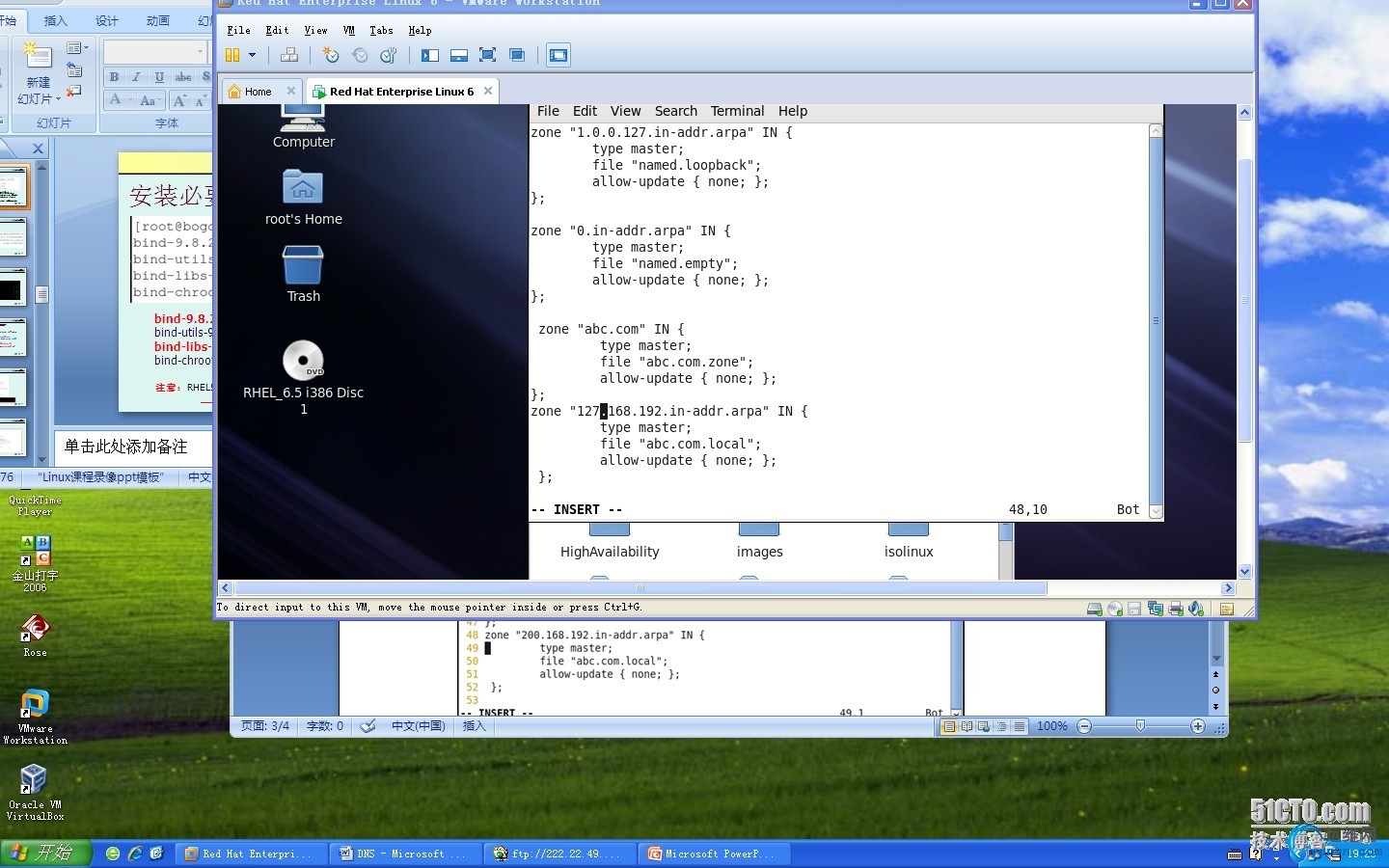Open the PowerPoint font name dropdown
1389x868 pixels.
[x=200, y=51]
